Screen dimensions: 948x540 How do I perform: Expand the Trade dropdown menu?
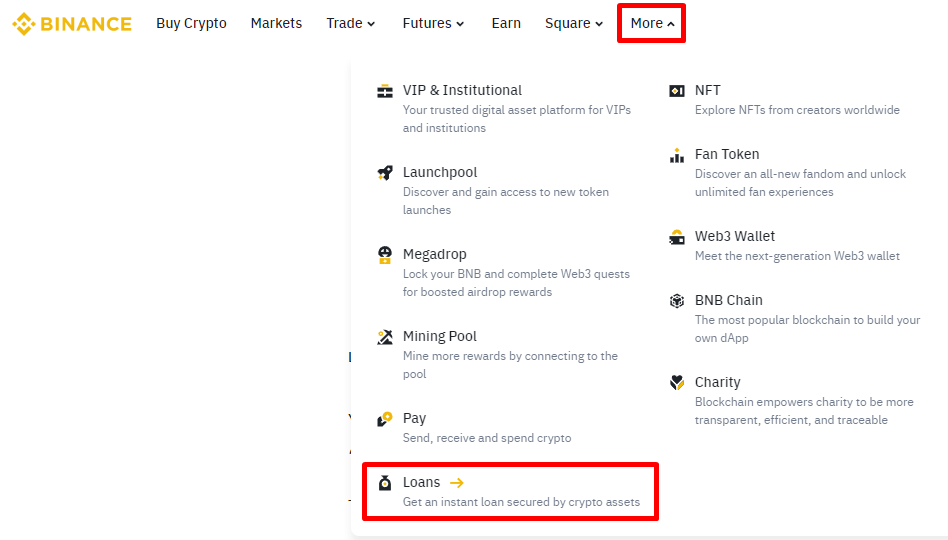[x=351, y=23]
